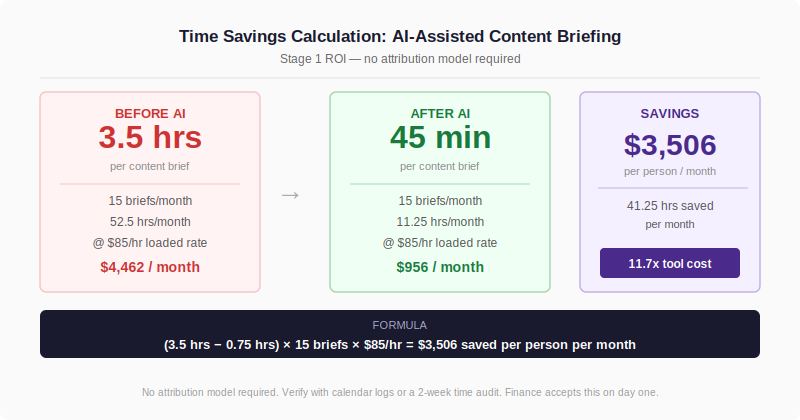This screenshot has width=800, height=420.
Task: Select the 45 min value
Action: [x=440, y=137]
